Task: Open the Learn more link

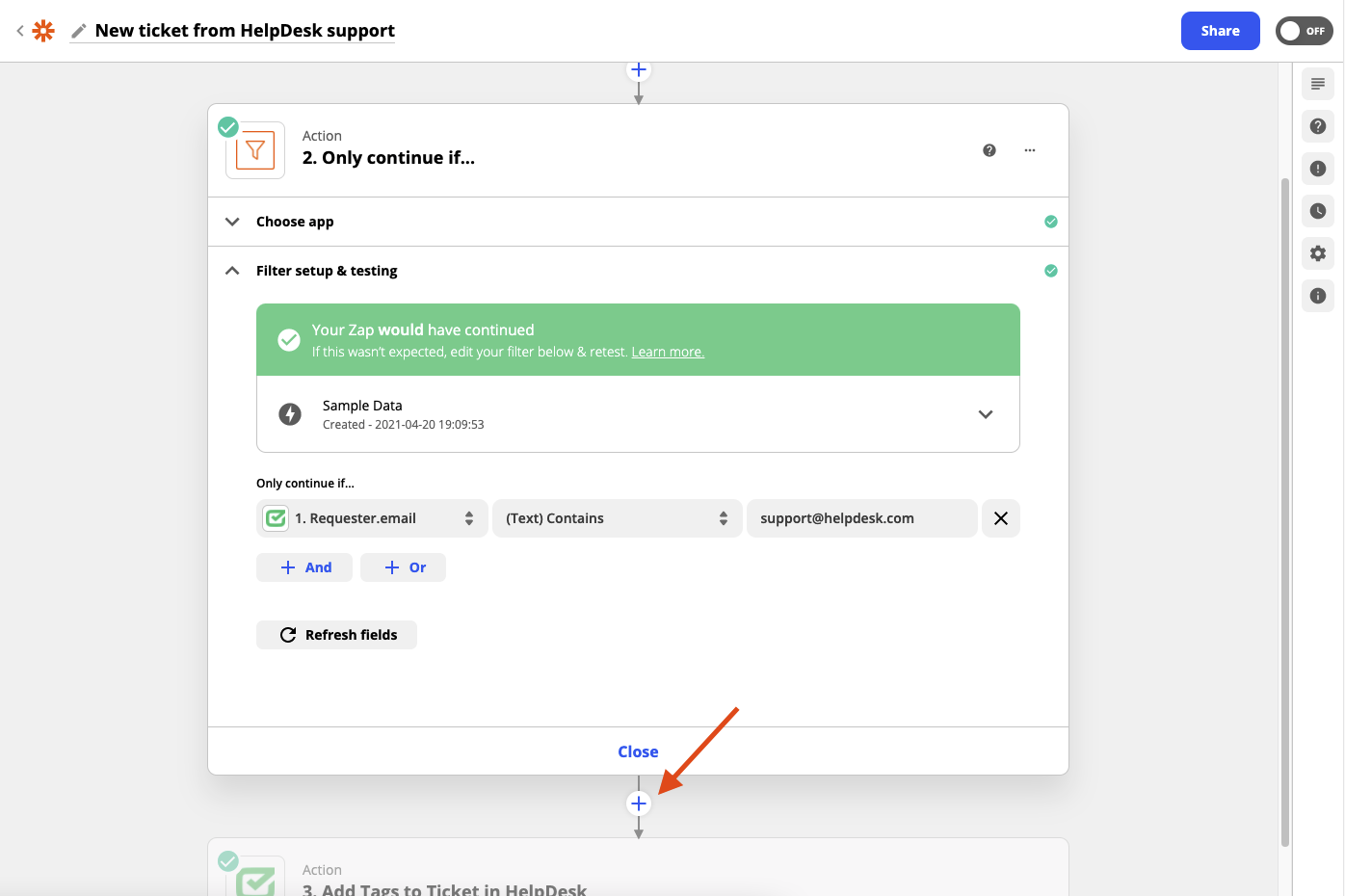Action: pos(668,352)
